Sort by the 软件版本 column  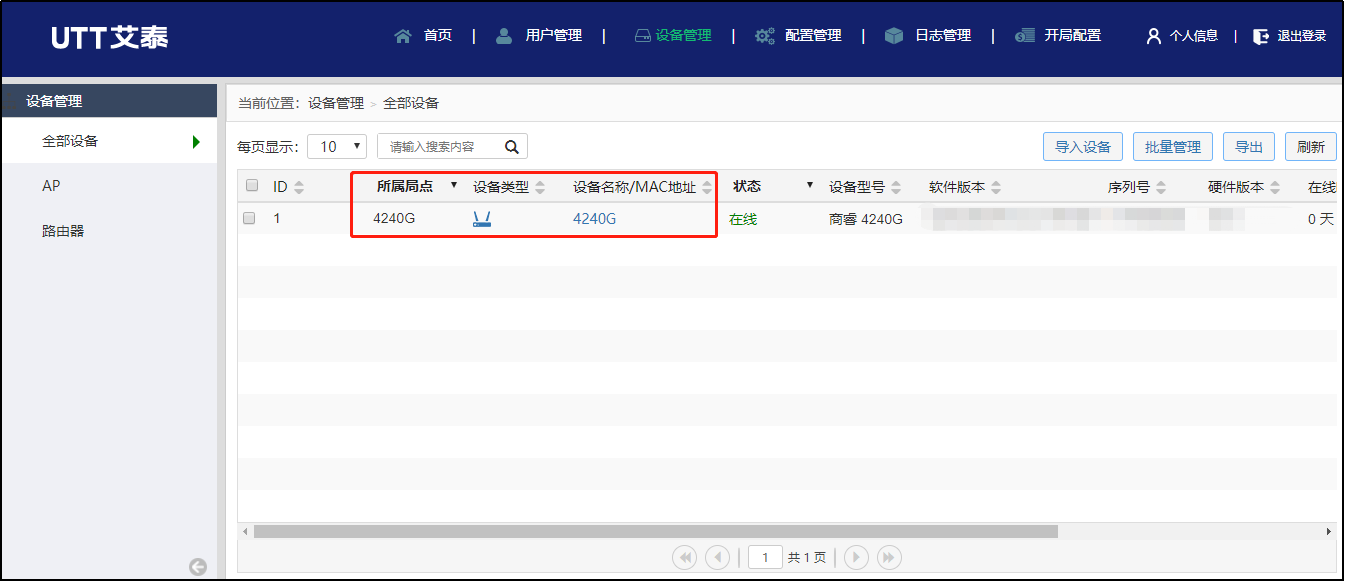tap(996, 187)
